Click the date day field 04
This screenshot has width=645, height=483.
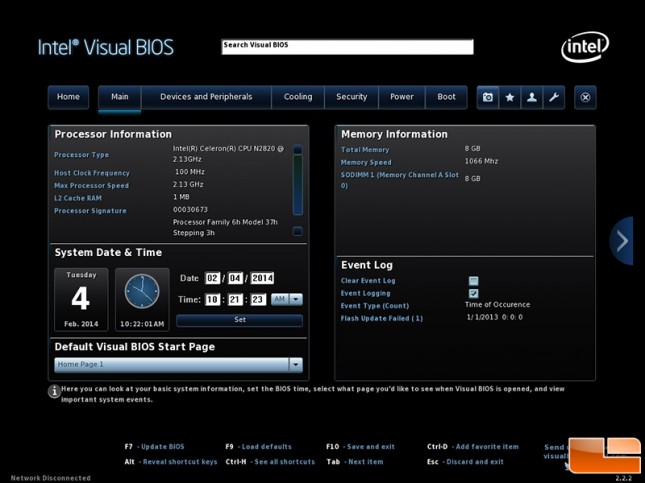tap(235, 279)
